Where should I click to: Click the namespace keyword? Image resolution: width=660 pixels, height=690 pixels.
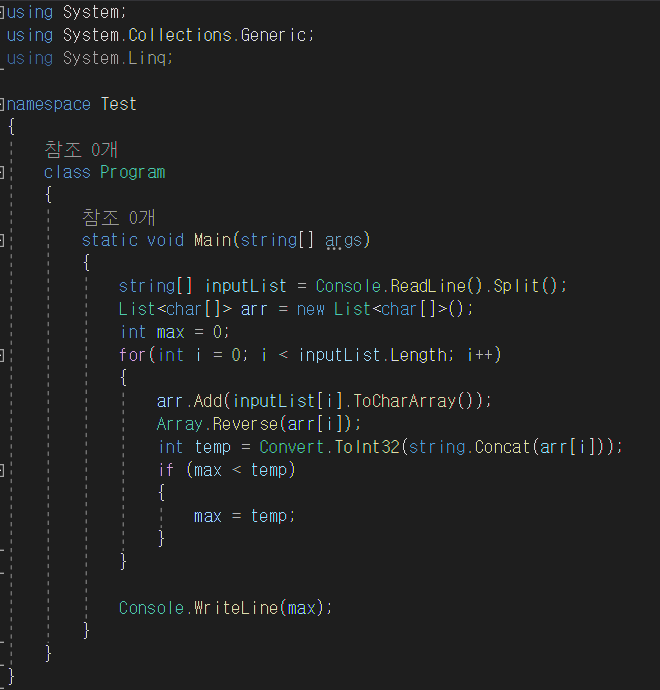(48, 105)
